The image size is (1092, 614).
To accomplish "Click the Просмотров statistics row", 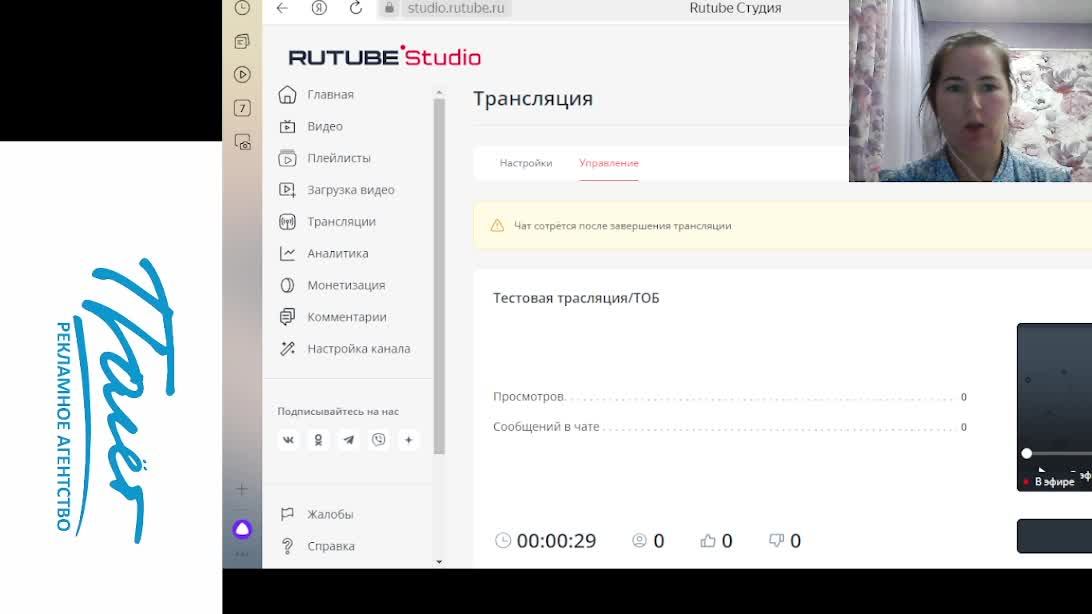I will [730, 397].
